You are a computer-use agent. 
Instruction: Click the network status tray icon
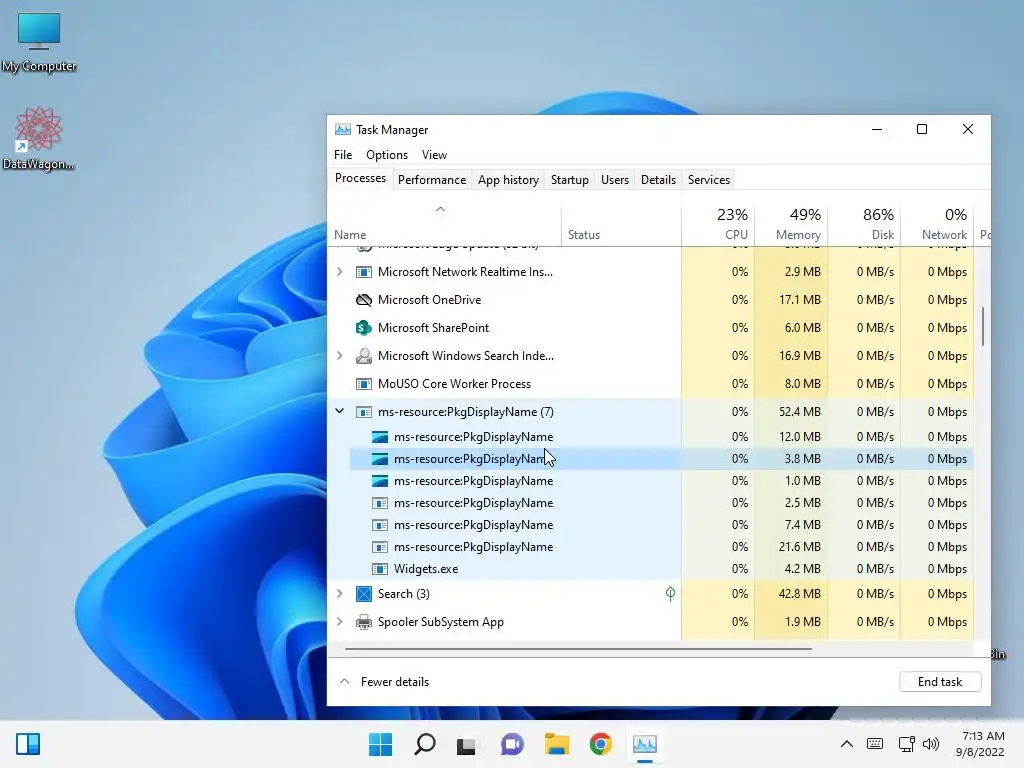tap(906, 744)
